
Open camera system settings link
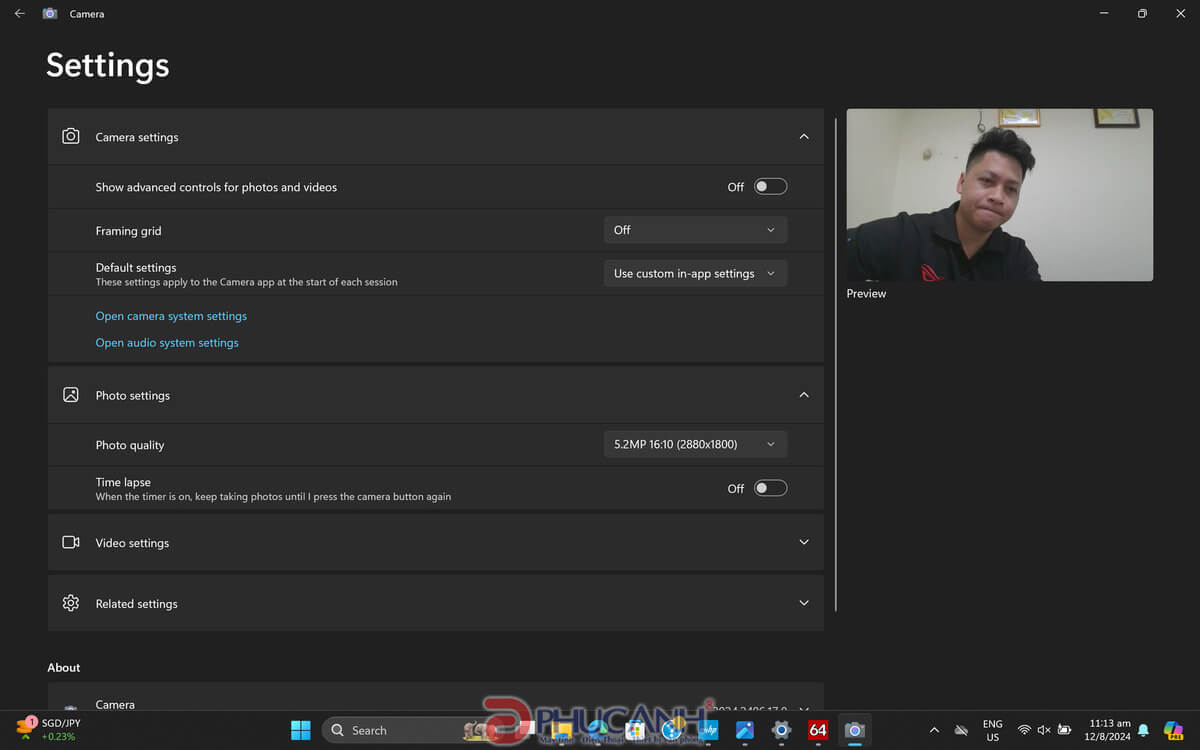(171, 316)
